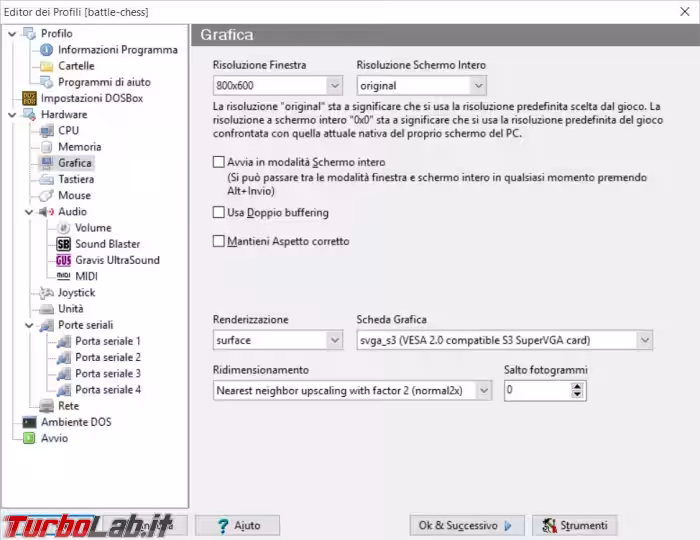Select MIDI tree item

pyautogui.click(x=87, y=277)
